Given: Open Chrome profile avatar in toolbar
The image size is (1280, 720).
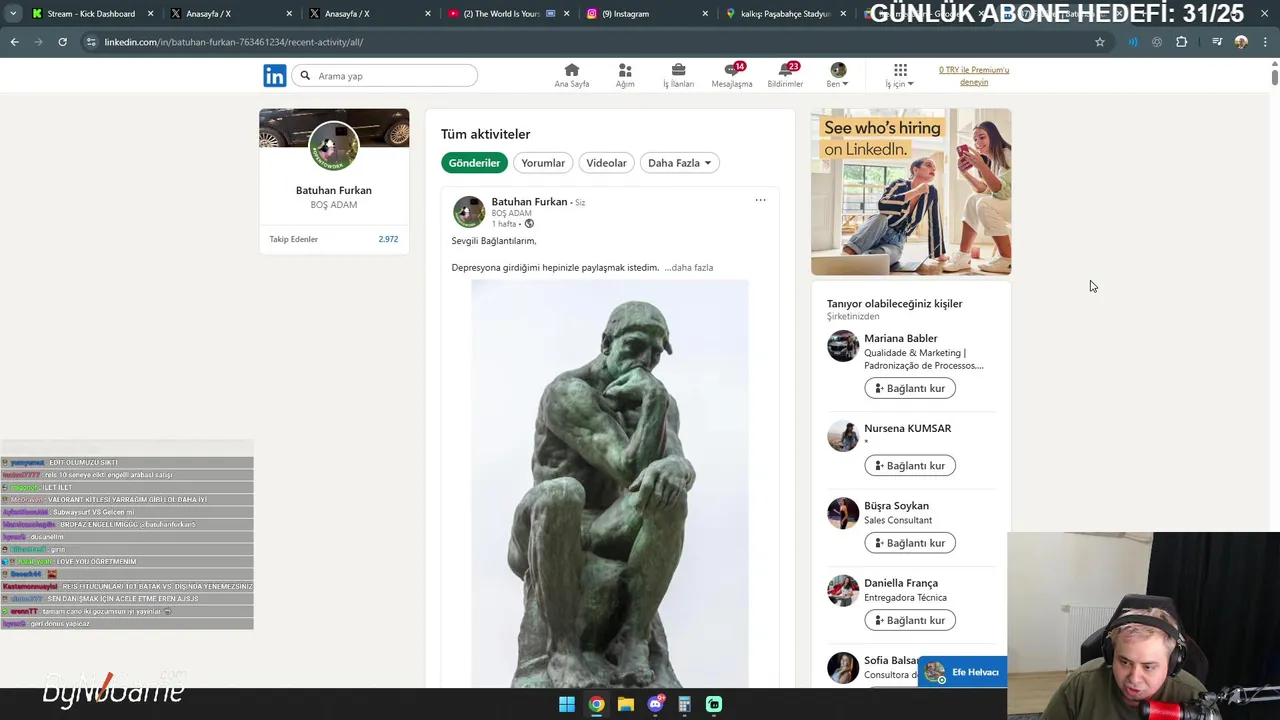Looking at the screenshot, I should click(1241, 42).
